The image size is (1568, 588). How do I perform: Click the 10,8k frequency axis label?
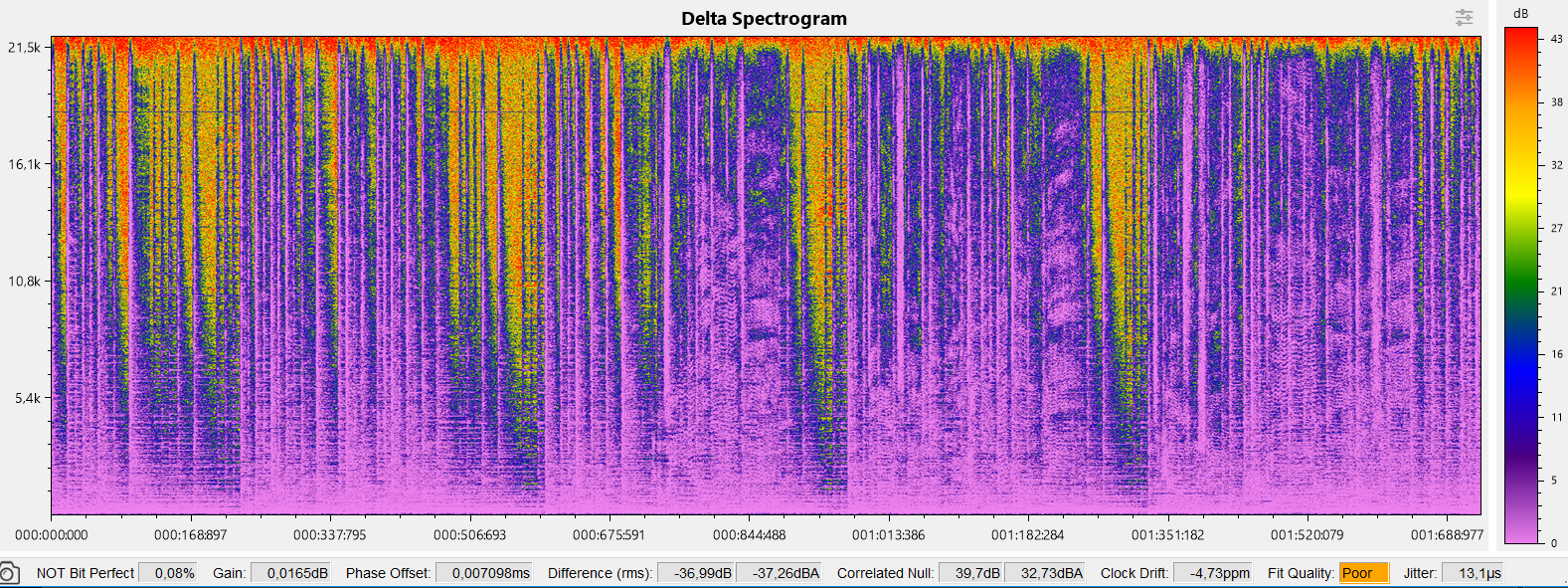click(x=24, y=281)
